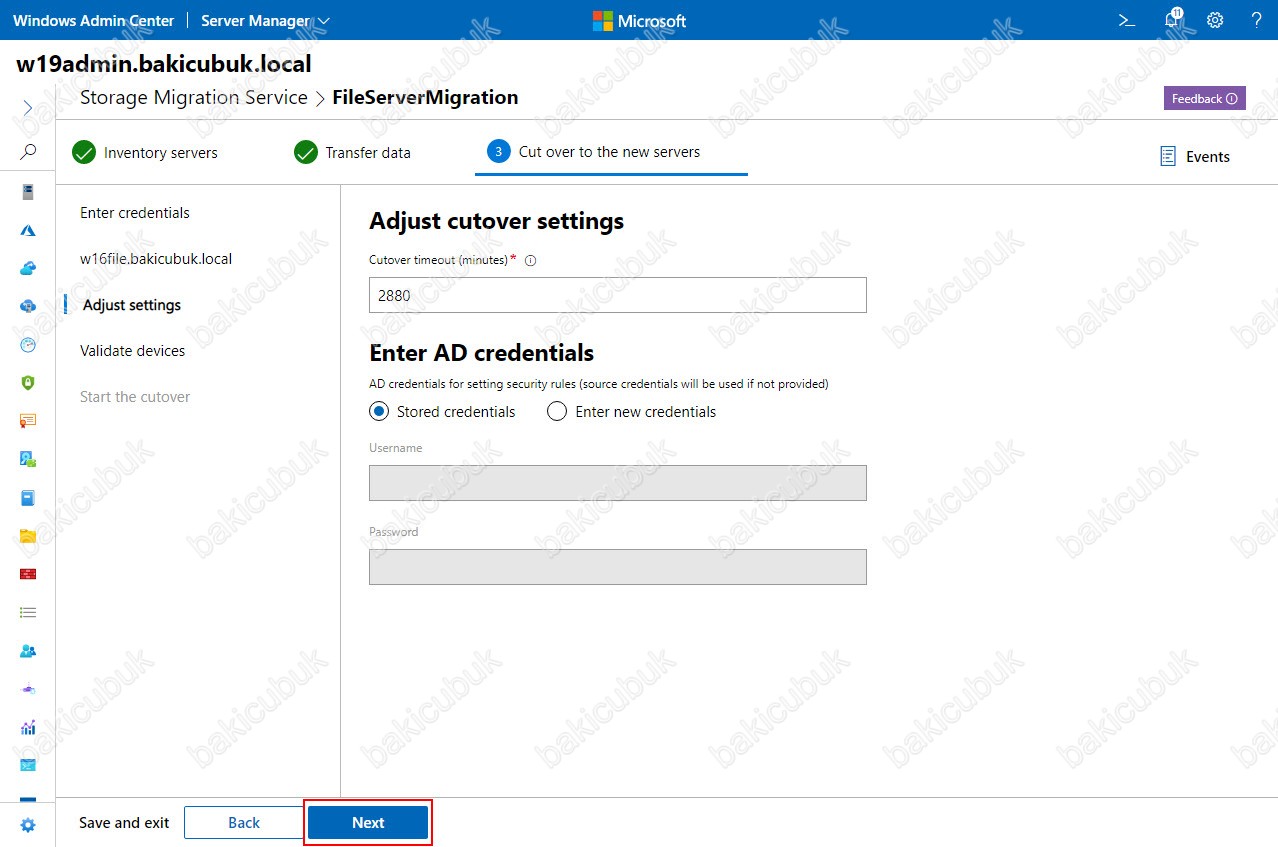
Task: Open the tools search magnifier icon
Action: (28, 152)
